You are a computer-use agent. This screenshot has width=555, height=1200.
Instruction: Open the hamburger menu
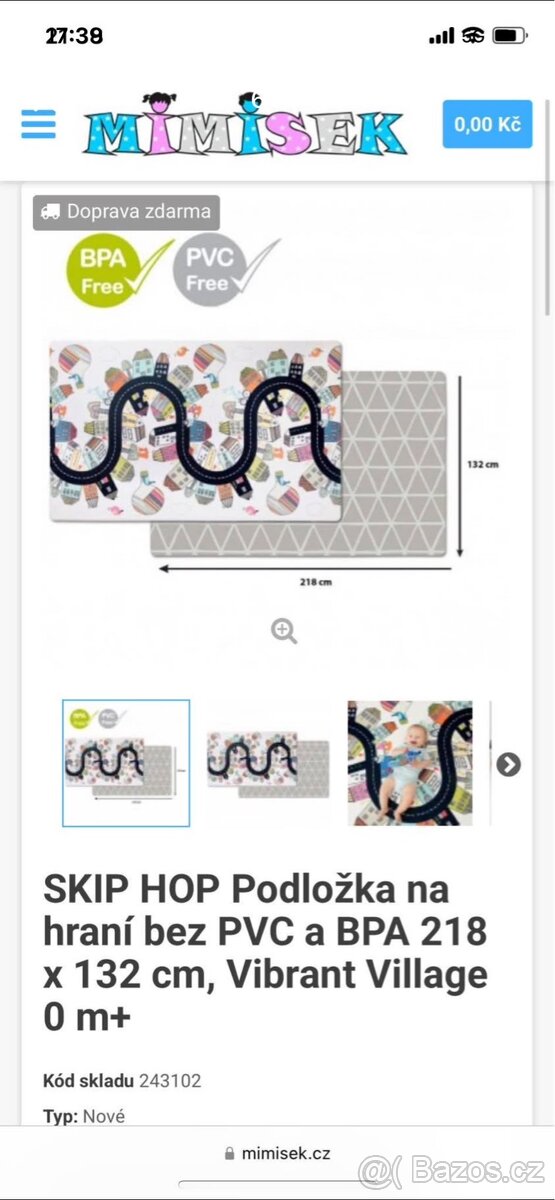click(x=38, y=123)
